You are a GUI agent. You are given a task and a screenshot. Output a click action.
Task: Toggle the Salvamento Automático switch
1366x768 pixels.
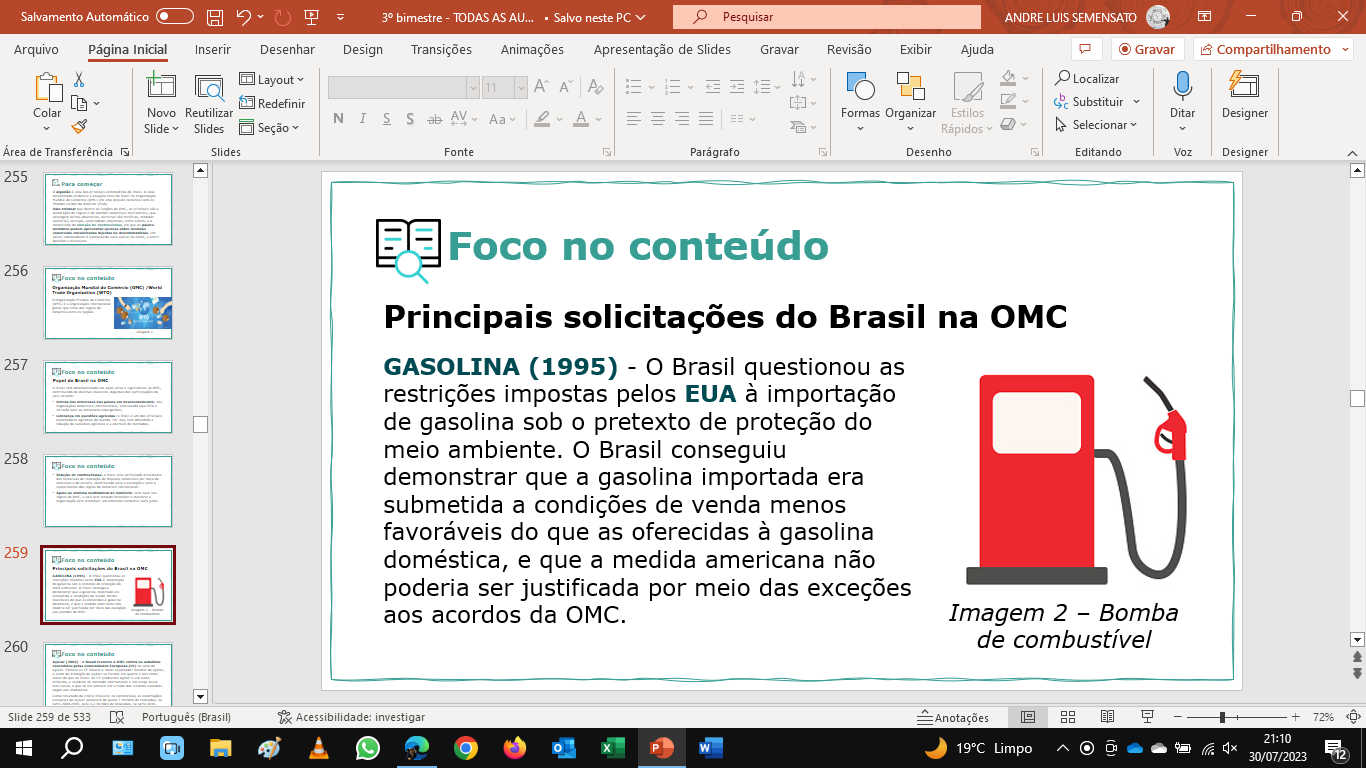(175, 17)
